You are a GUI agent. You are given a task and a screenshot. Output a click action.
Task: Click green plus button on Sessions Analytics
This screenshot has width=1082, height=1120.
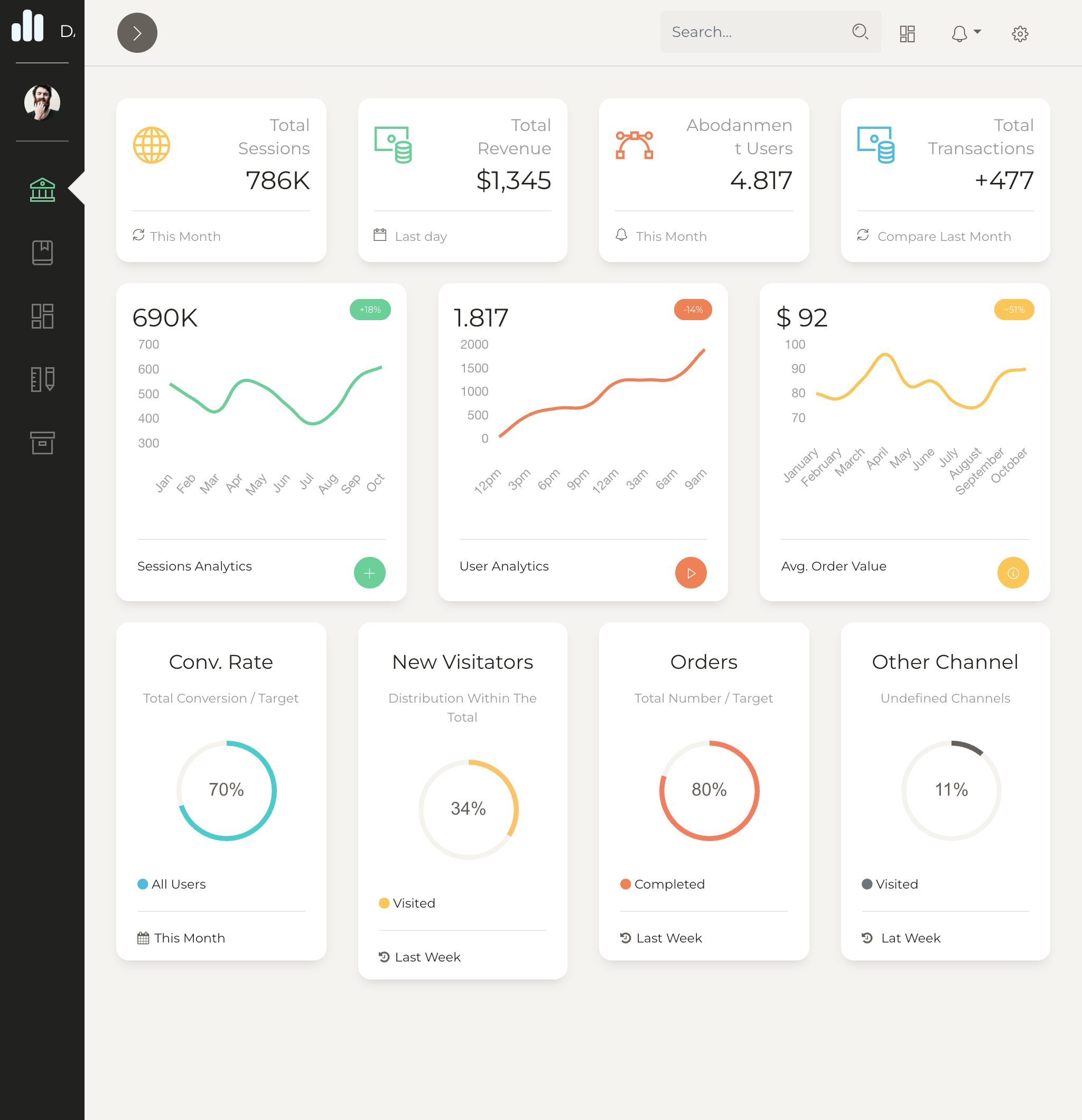click(369, 573)
